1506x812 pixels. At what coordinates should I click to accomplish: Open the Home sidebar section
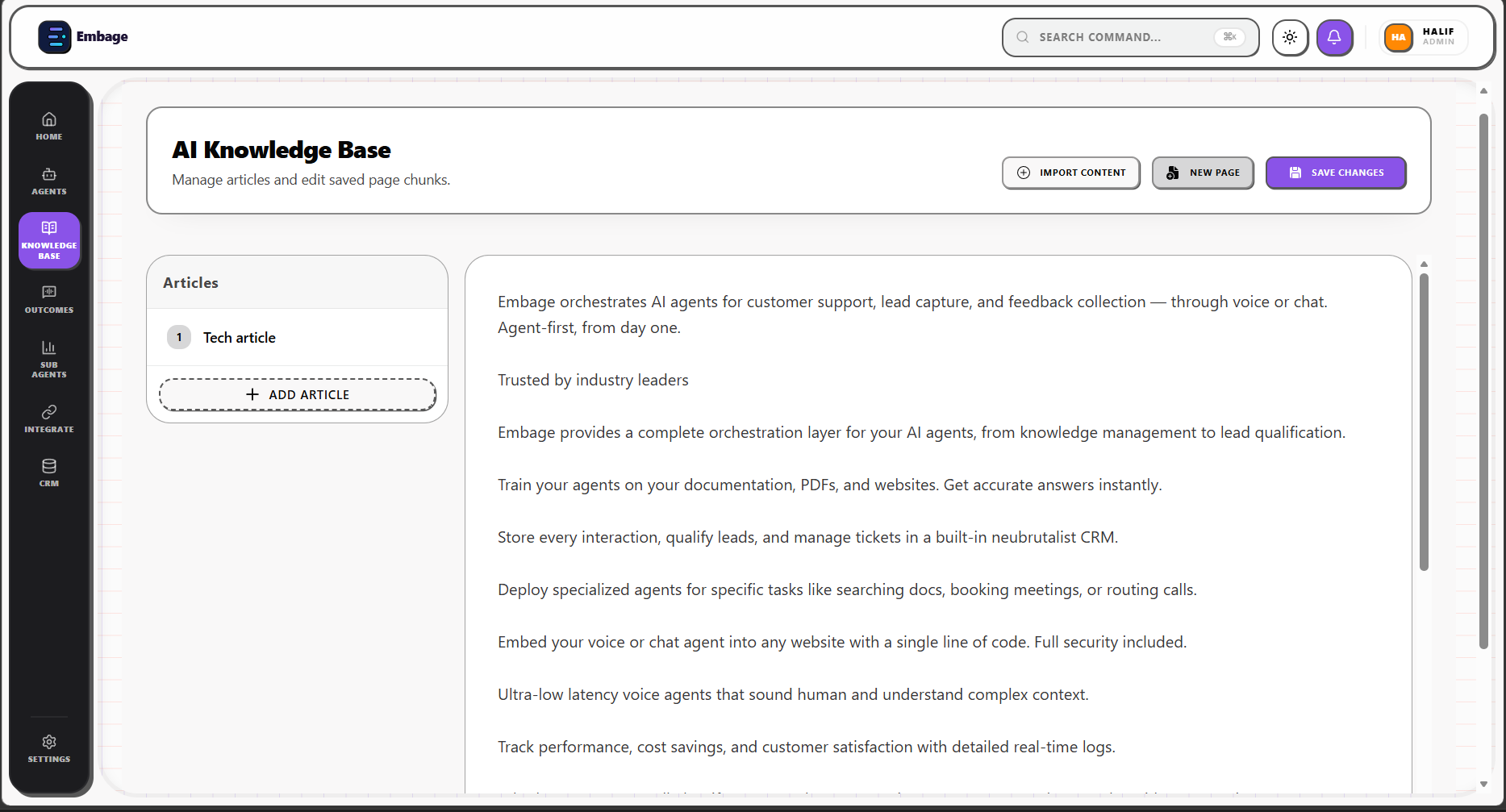(x=49, y=127)
